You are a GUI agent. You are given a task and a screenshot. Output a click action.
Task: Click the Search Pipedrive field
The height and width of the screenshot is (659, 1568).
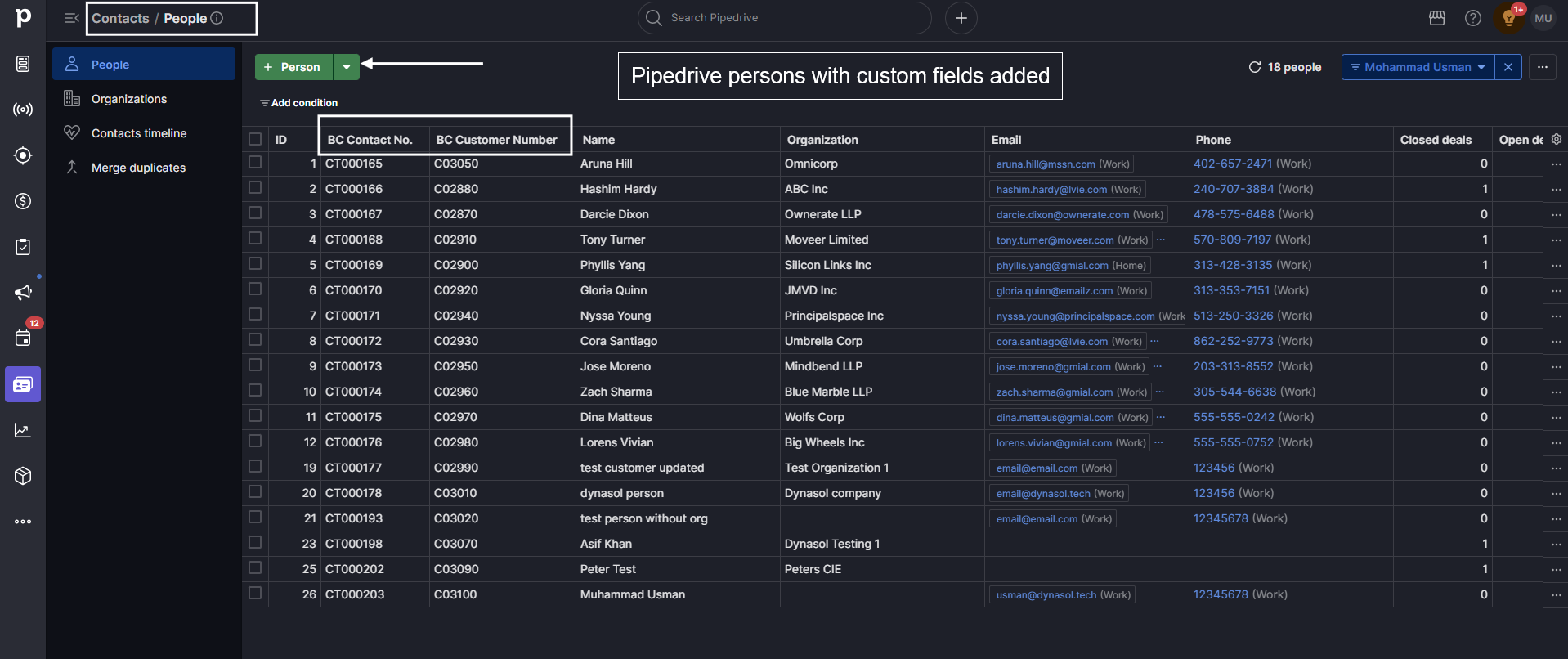click(x=785, y=18)
